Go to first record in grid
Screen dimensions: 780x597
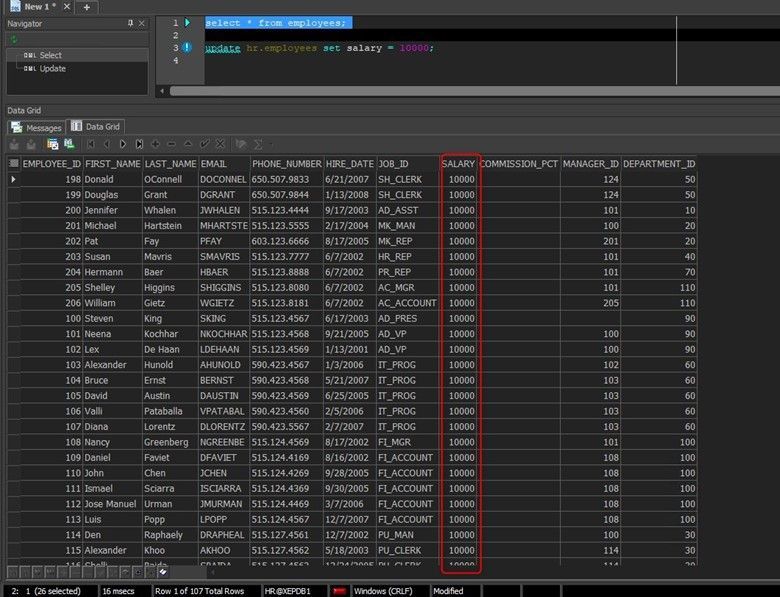[x=91, y=144]
